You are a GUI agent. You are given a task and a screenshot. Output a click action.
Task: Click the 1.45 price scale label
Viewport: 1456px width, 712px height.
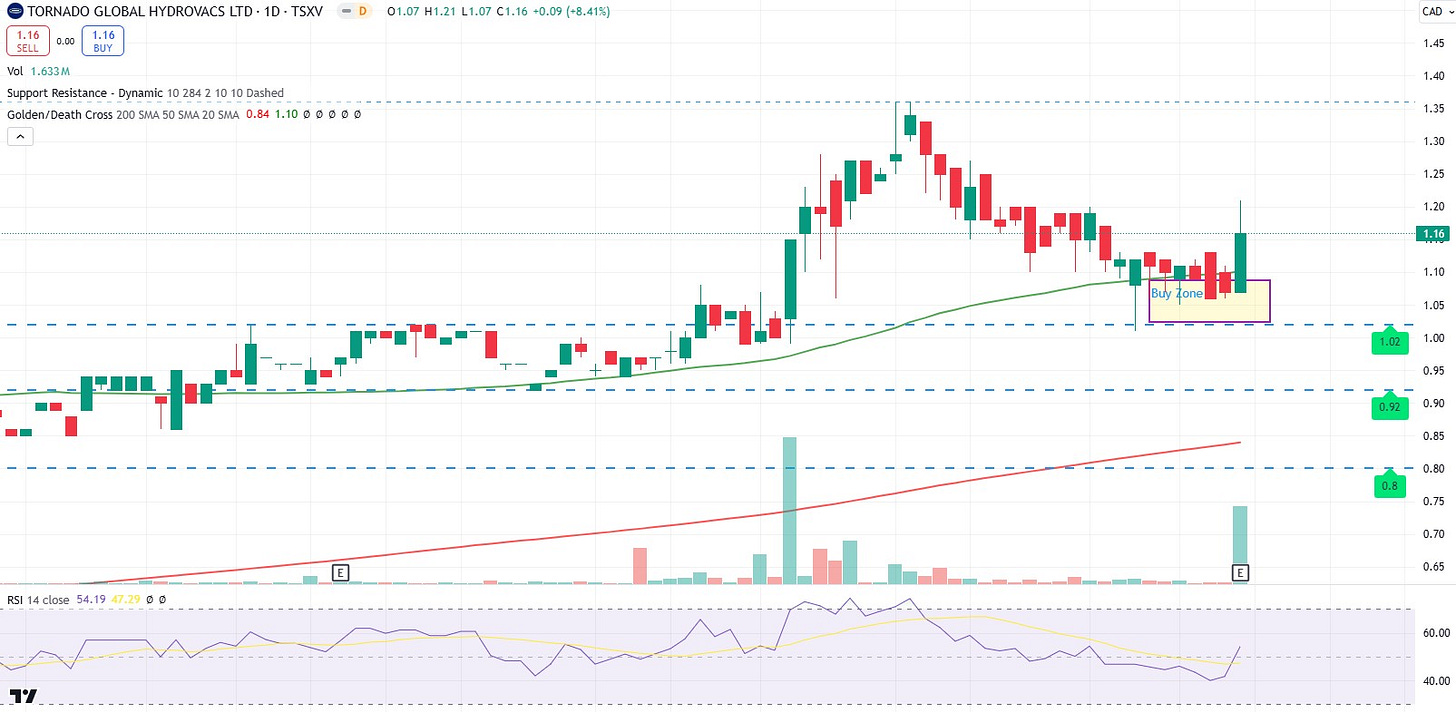coord(1432,43)
